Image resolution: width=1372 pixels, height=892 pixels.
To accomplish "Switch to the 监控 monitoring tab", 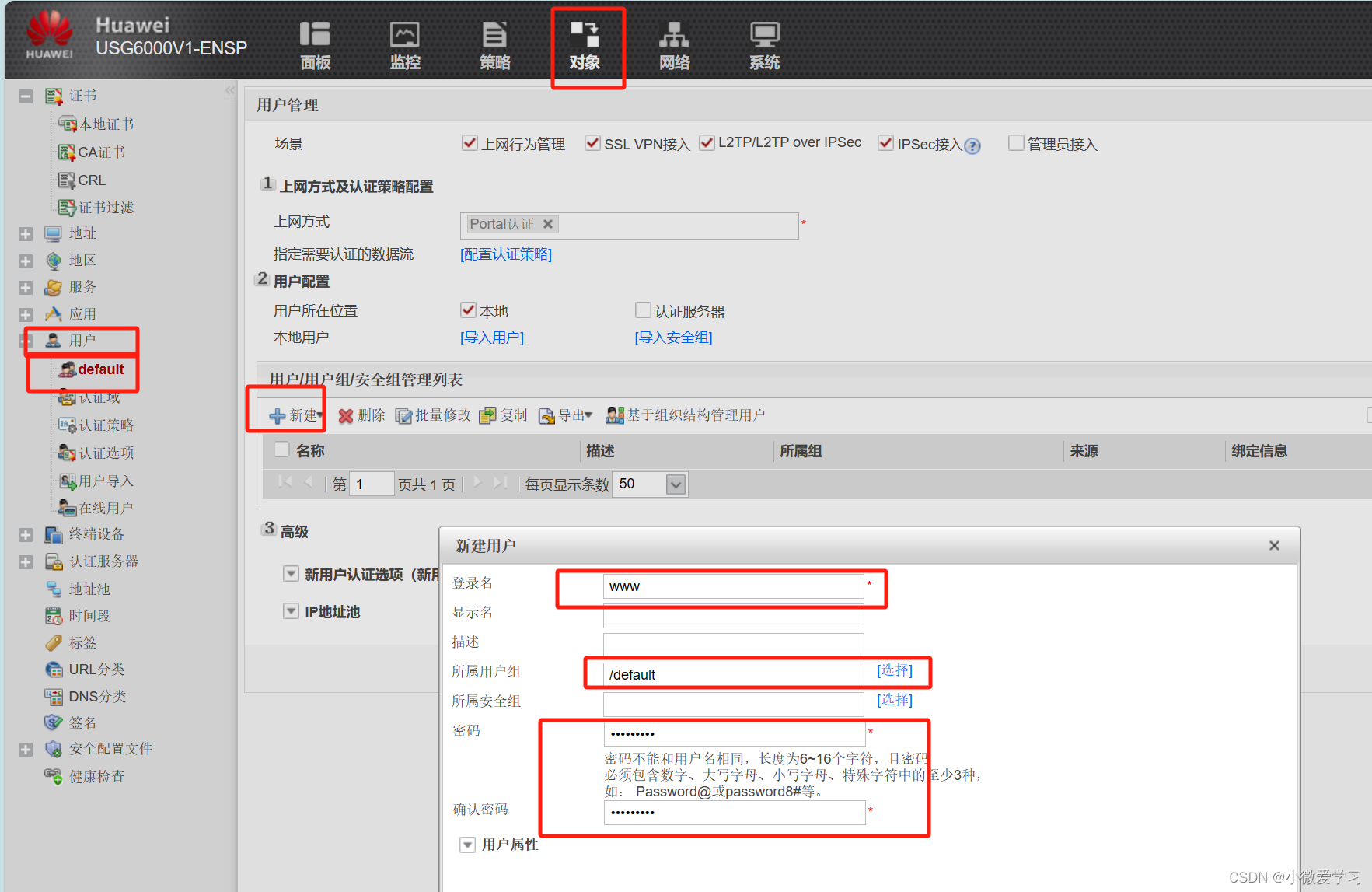I will [404, 46].
